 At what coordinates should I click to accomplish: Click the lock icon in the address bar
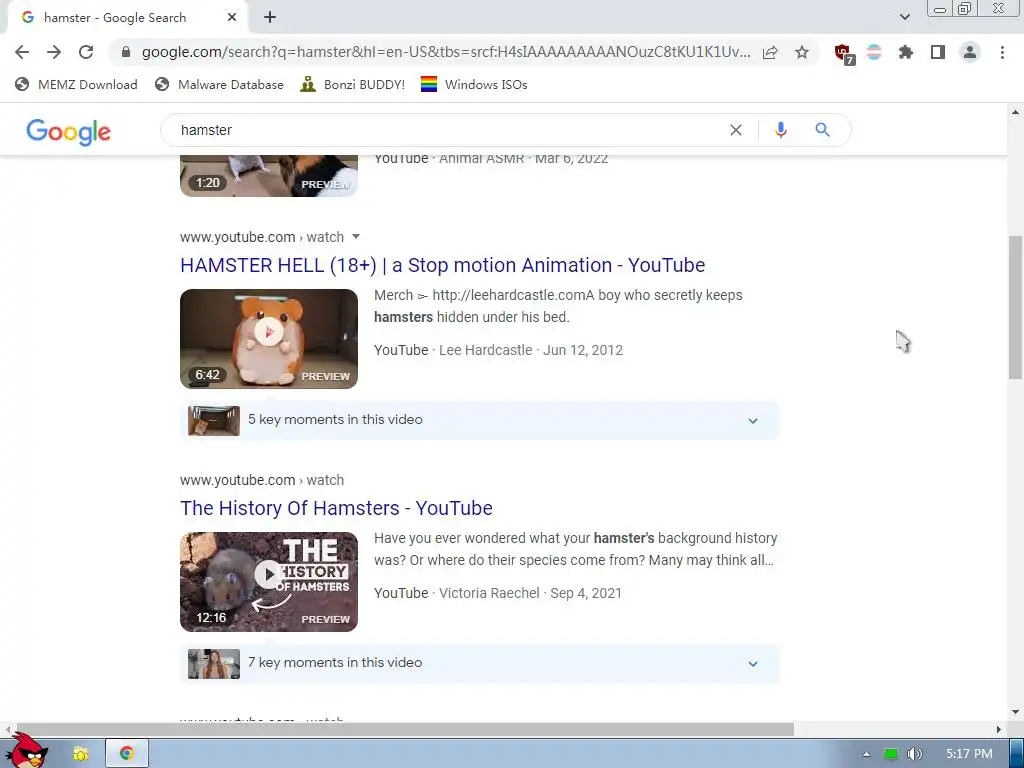click(126, 52)
